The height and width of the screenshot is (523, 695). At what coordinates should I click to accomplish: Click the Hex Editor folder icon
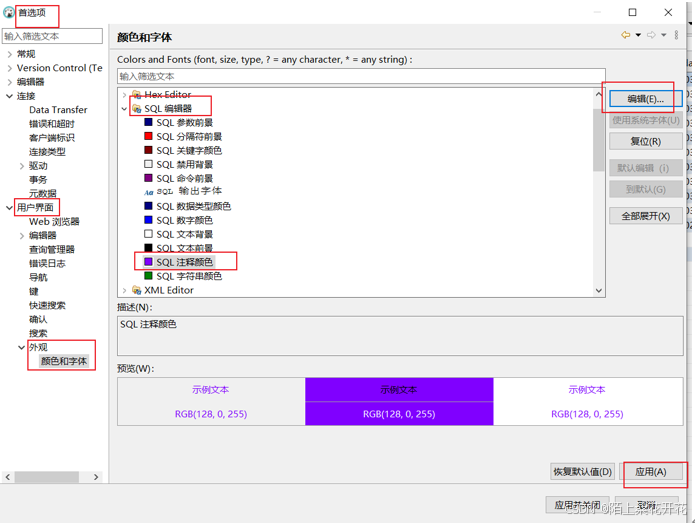coord(137,94)
